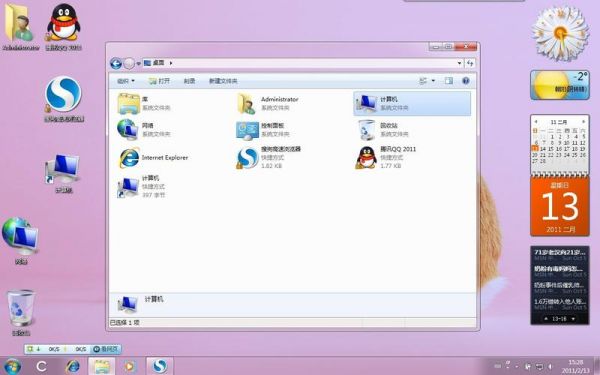
Task: Launch Internet Explorer from the taskbar
Action: pos(72,367)
